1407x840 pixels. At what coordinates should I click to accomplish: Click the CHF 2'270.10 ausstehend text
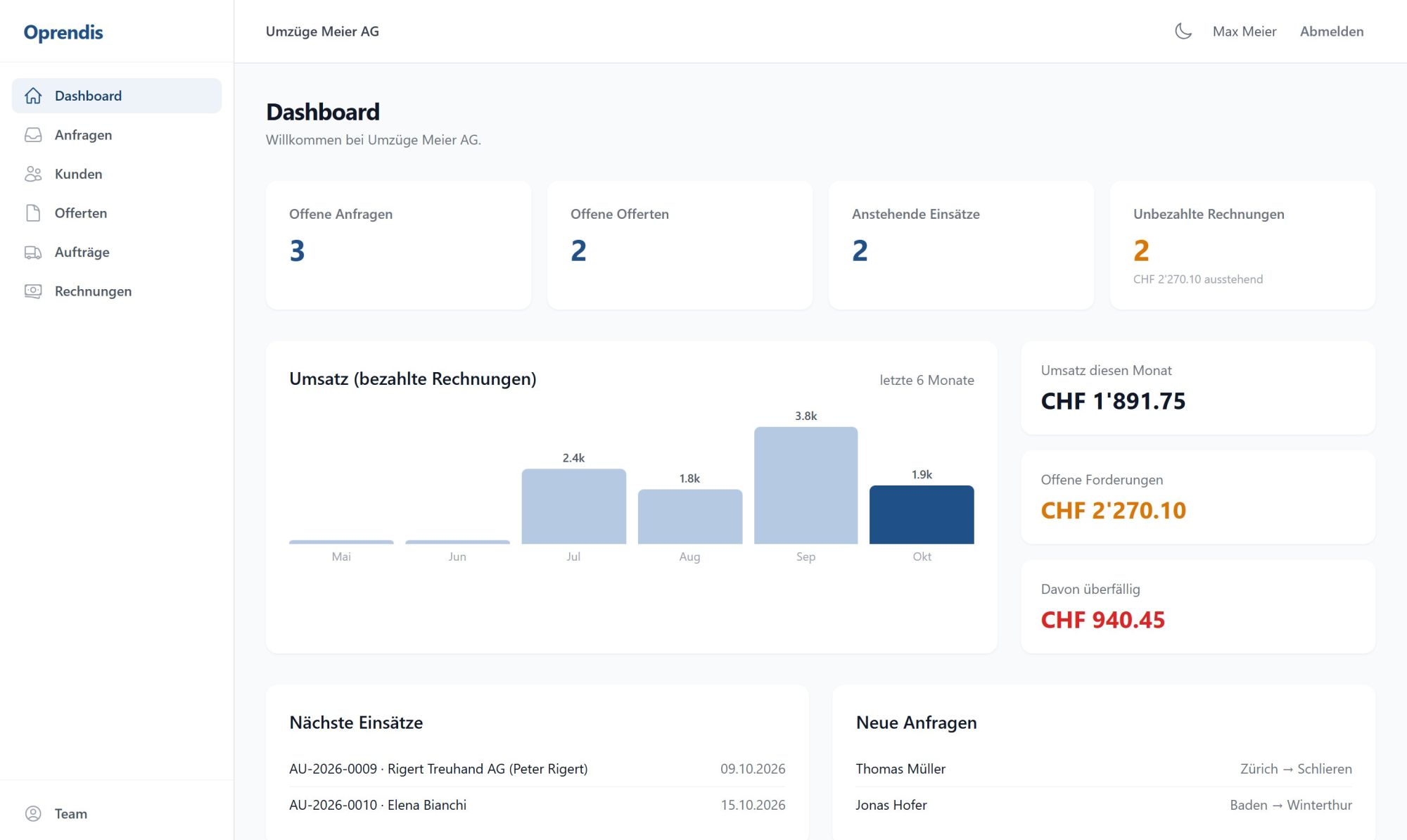point(1198,279)
